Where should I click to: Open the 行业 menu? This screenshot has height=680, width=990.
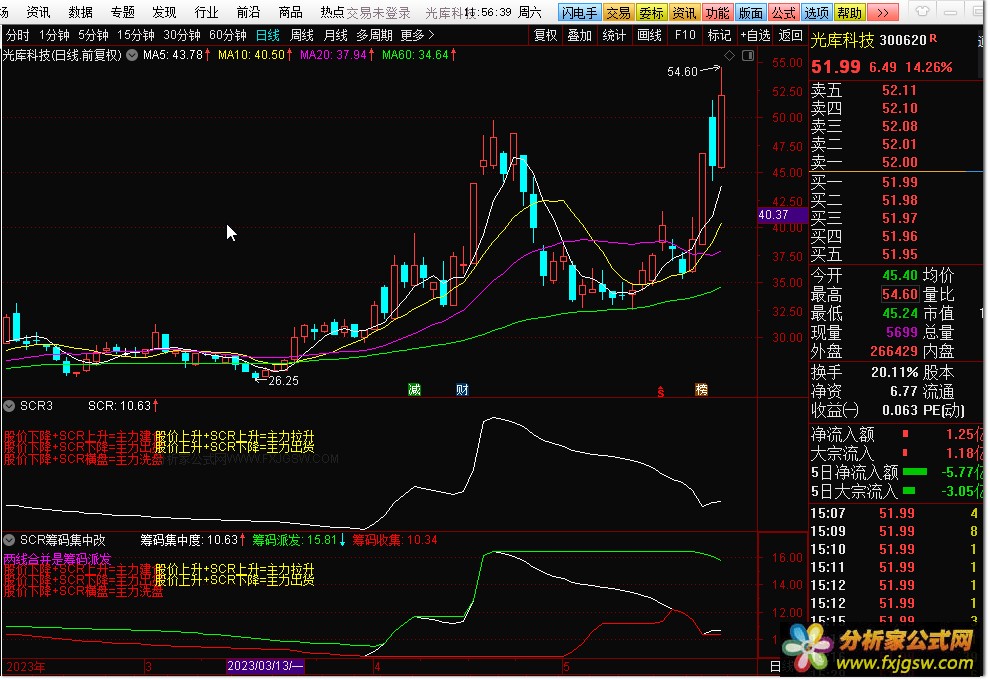206,12
